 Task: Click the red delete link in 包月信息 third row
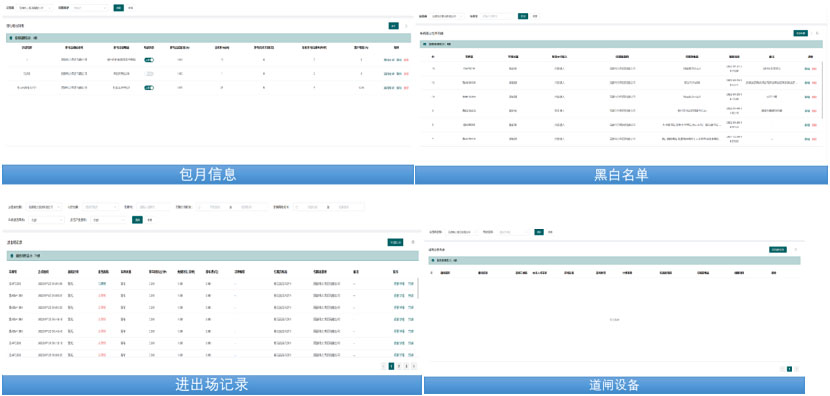(x=407, y=87)
